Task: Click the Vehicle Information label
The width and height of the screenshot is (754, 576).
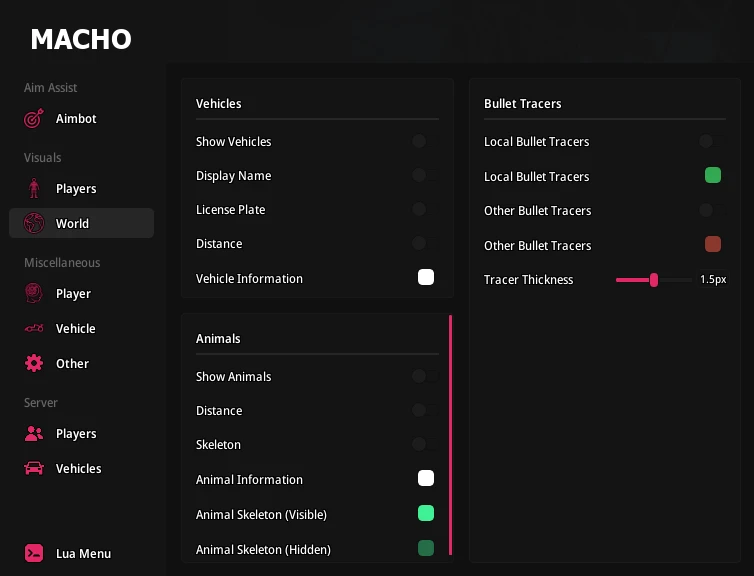Action: [249, 279]
